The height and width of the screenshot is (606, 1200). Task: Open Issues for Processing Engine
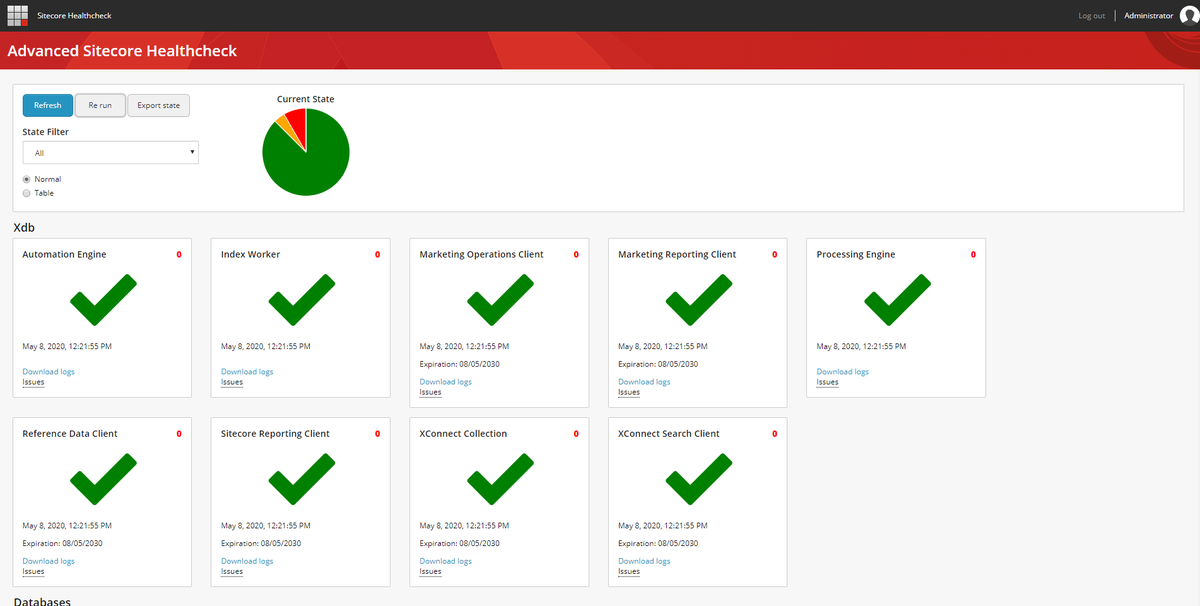pyautogui.click(x=828, y=382)
